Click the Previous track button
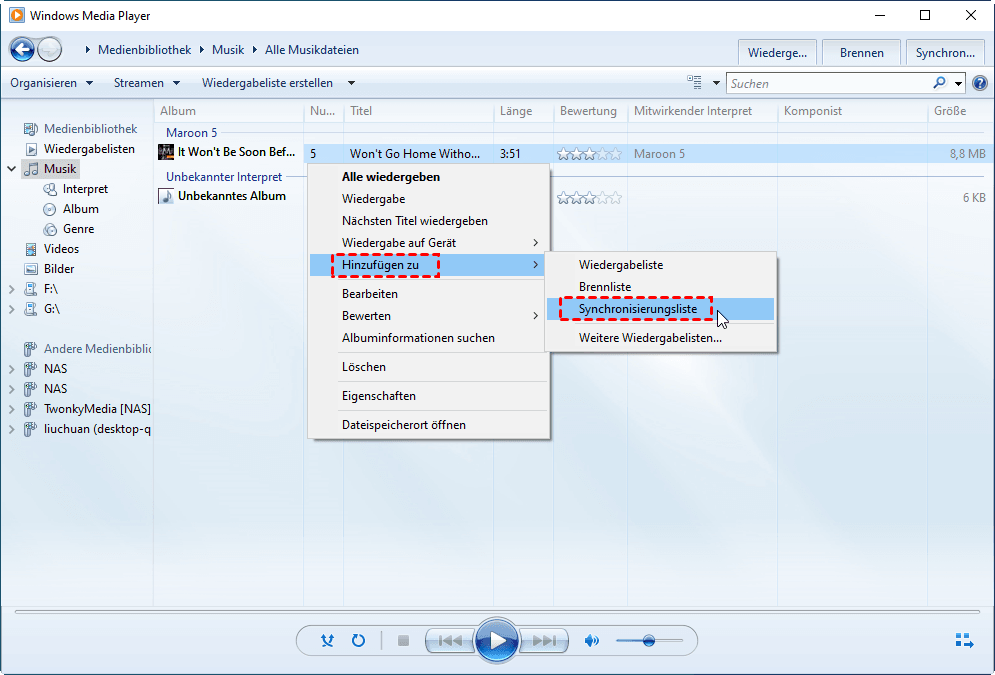Viewport: 995px width, 675px height. (x=450, y=641)
